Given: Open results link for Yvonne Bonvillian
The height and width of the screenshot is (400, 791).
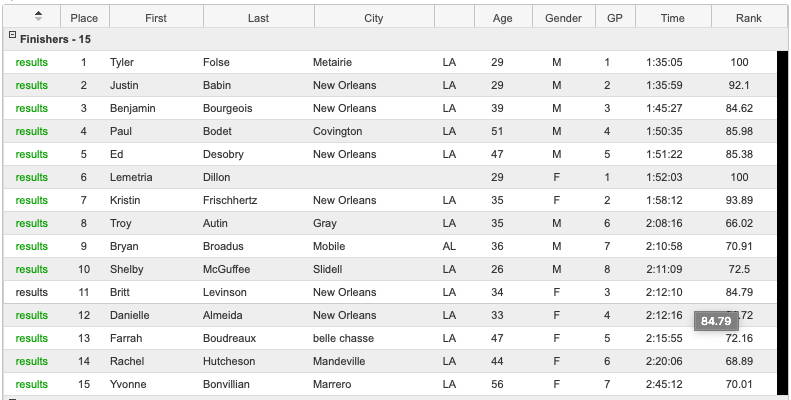Looking at the screenshot, I should [x=32, y=384].
